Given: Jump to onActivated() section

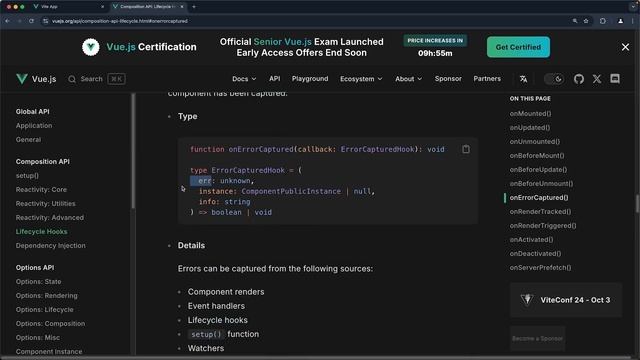Looking at the screenshot, I should point(531,239).
